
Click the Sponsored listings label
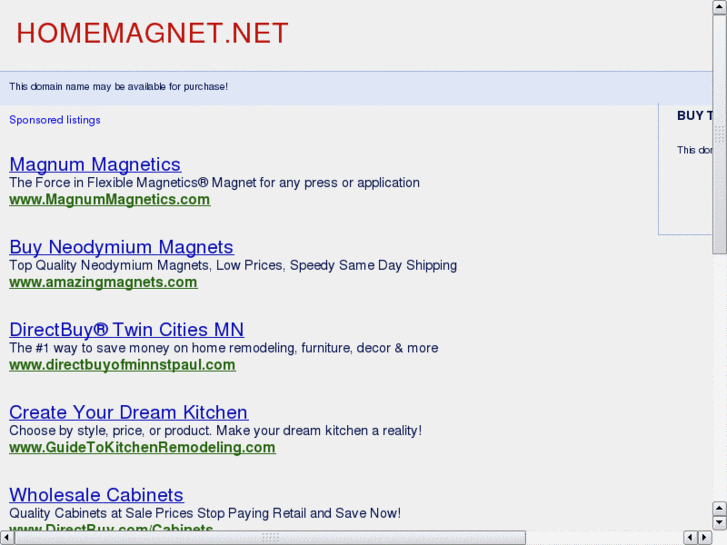click(x=55, y=120)
